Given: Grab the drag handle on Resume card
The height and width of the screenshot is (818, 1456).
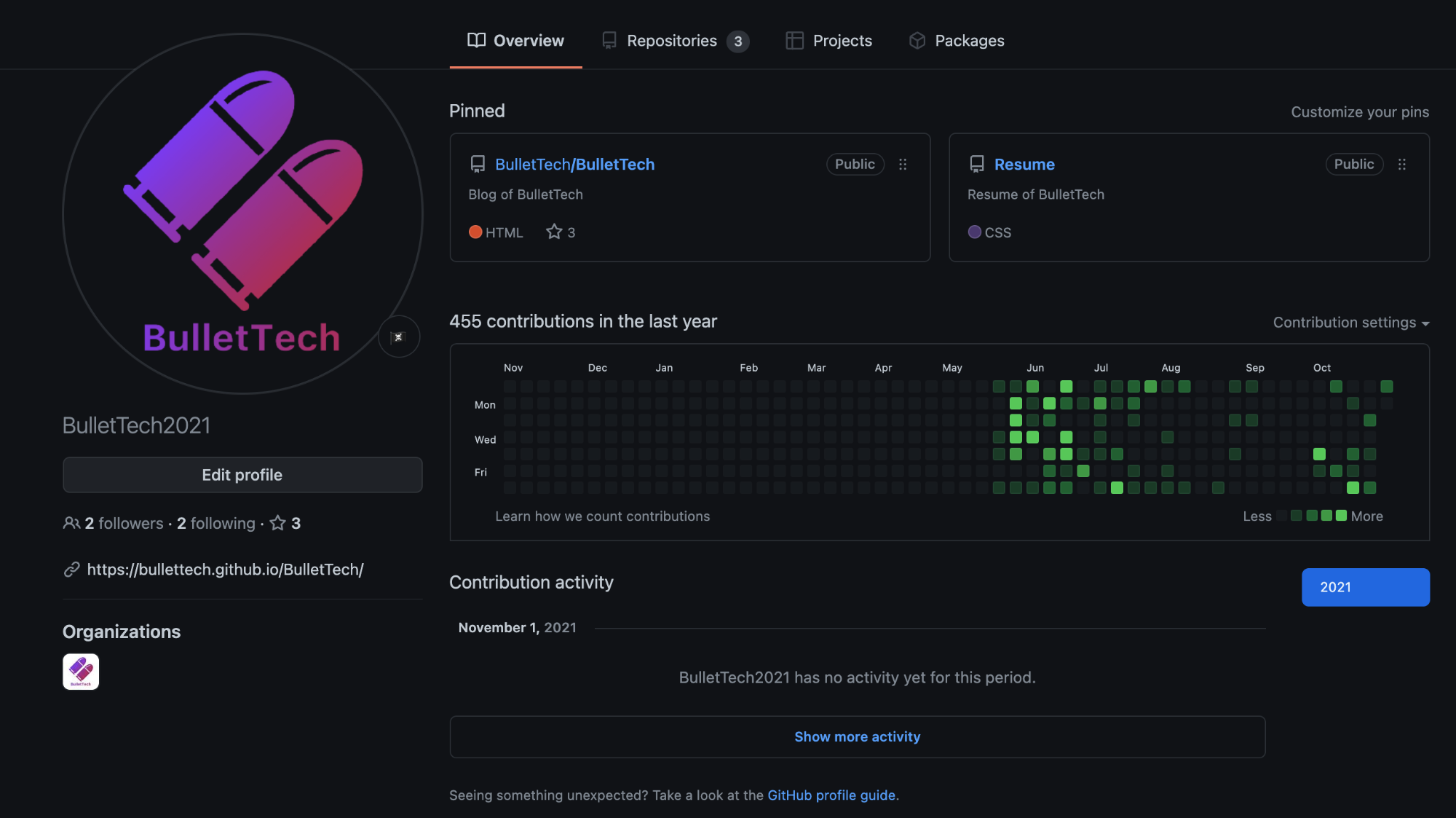Looking at the screenshot, I should coord(1402,165).
